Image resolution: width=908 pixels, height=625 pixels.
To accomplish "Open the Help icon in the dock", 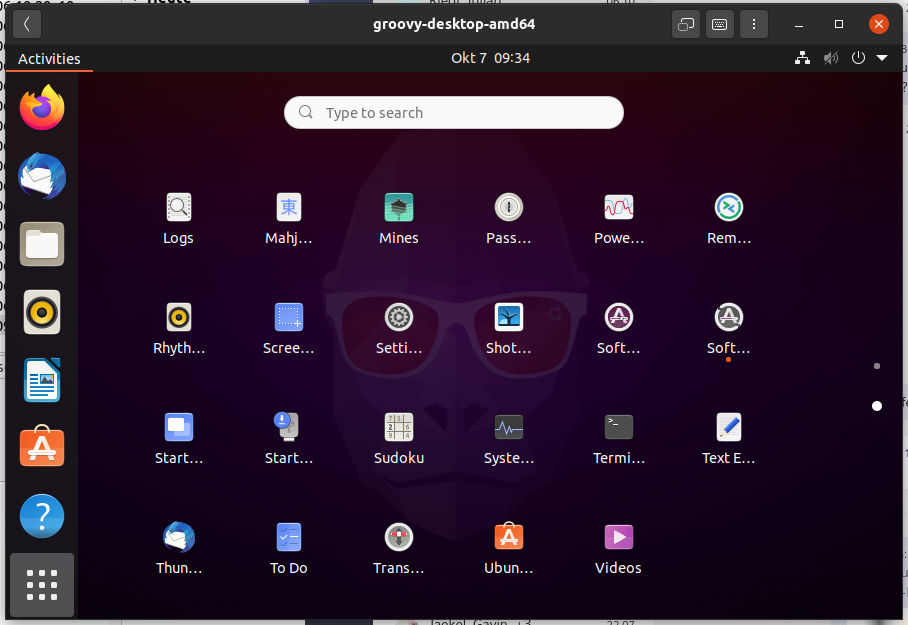I will coord(42,516).
